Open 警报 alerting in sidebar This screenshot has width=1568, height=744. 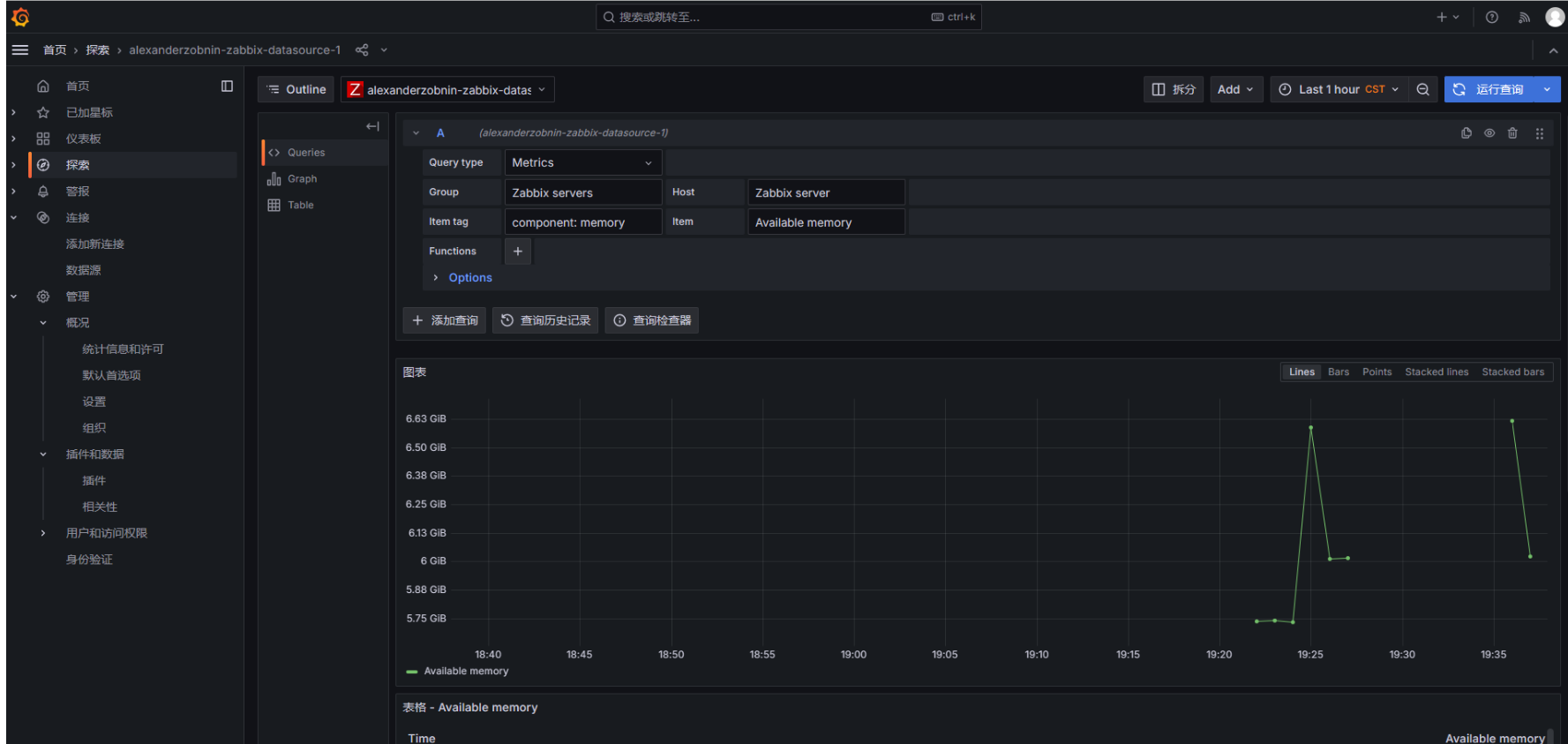(78, 192)
